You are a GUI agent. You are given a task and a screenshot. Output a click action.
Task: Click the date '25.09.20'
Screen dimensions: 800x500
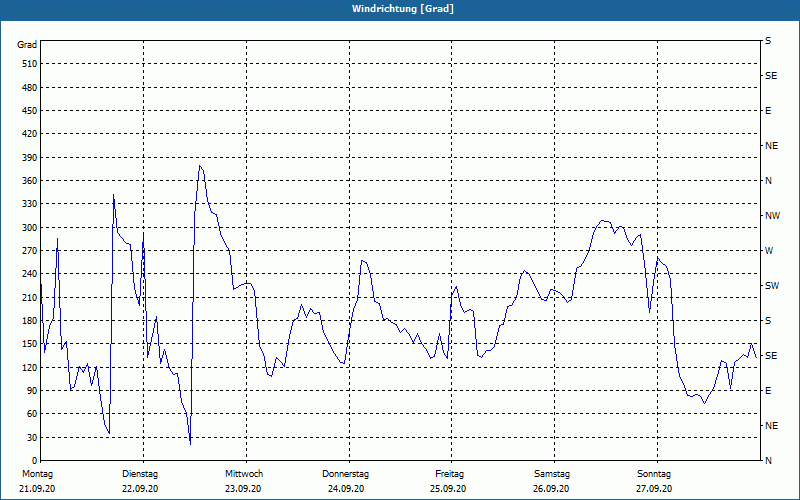(448, 489)
